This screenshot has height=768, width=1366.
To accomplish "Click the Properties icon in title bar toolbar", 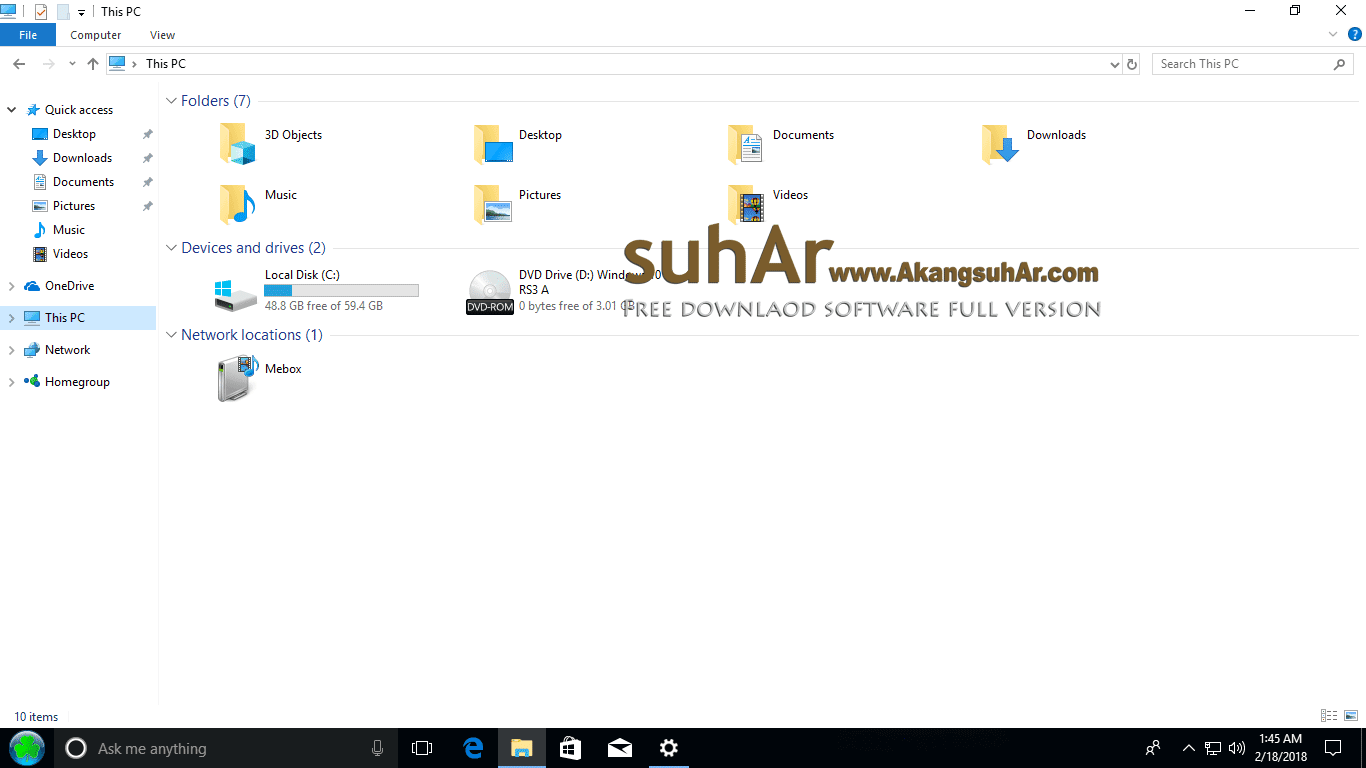I will click(41, 11).
